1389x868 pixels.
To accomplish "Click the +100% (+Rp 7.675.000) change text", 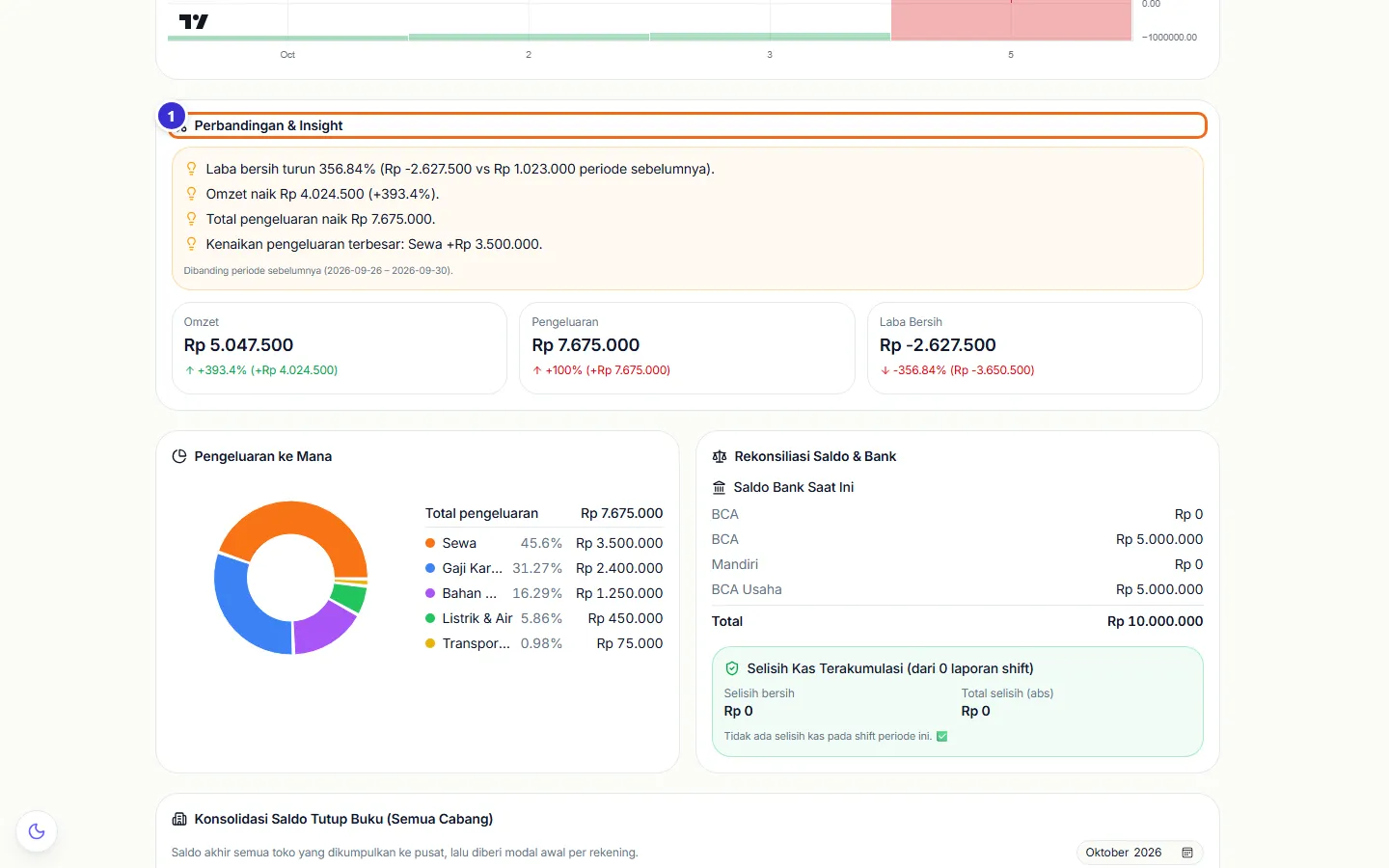I will click(608, 370).
